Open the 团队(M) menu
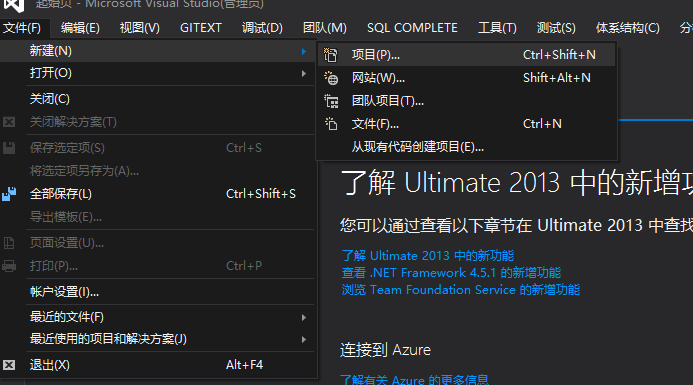 click(x=325, y=28)
